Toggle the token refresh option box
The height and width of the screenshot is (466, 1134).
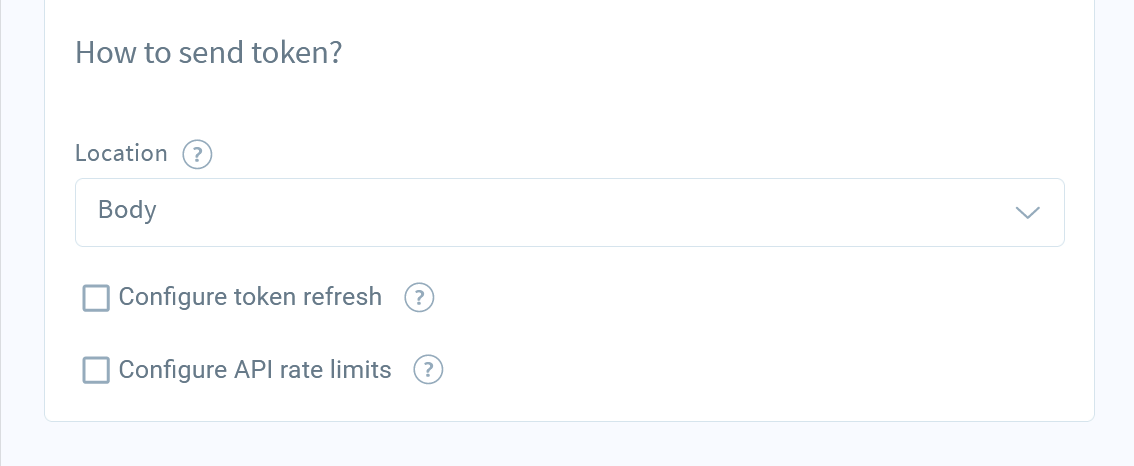(96, 298)
